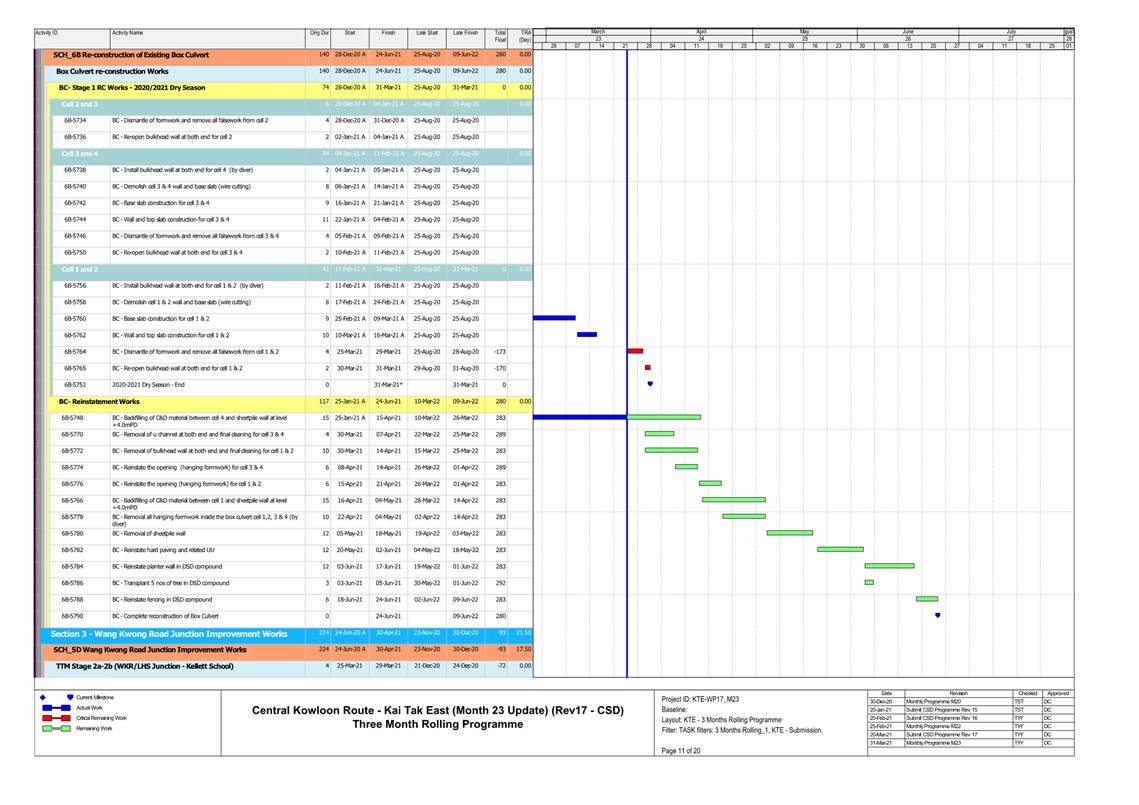Expand the Section 3 Wang Kwong Road band

[169, 634]
